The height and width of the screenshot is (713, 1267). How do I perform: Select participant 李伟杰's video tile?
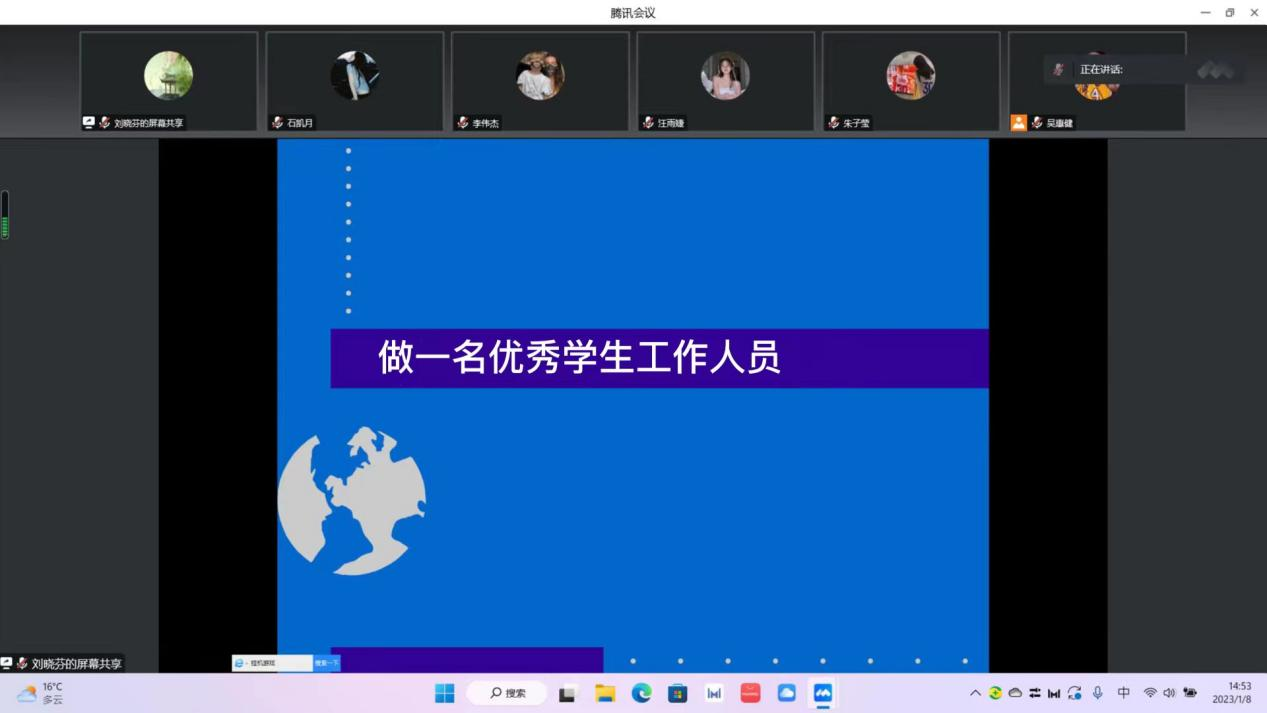coord(540,81)
